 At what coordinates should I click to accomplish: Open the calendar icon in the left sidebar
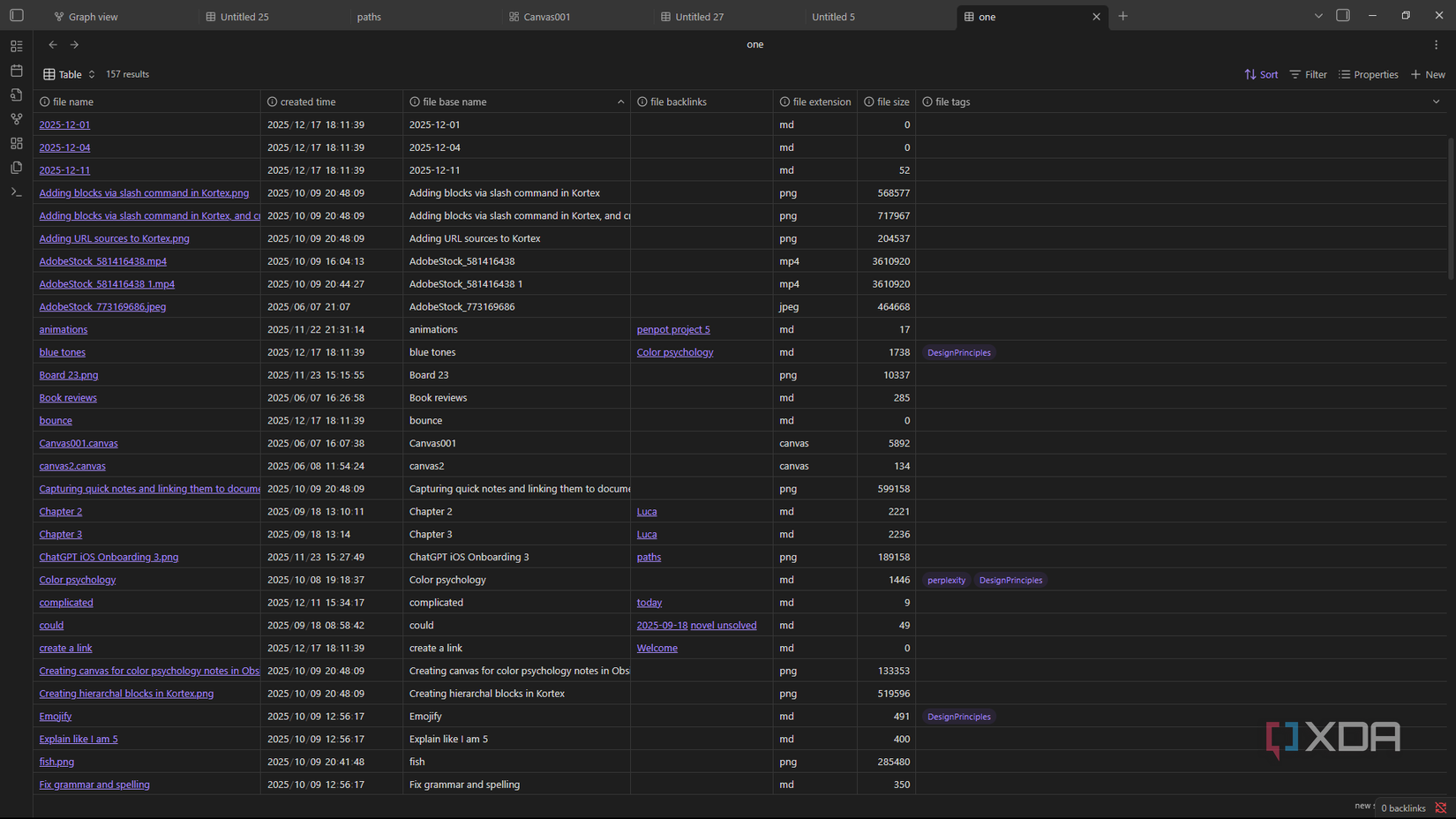16,71
